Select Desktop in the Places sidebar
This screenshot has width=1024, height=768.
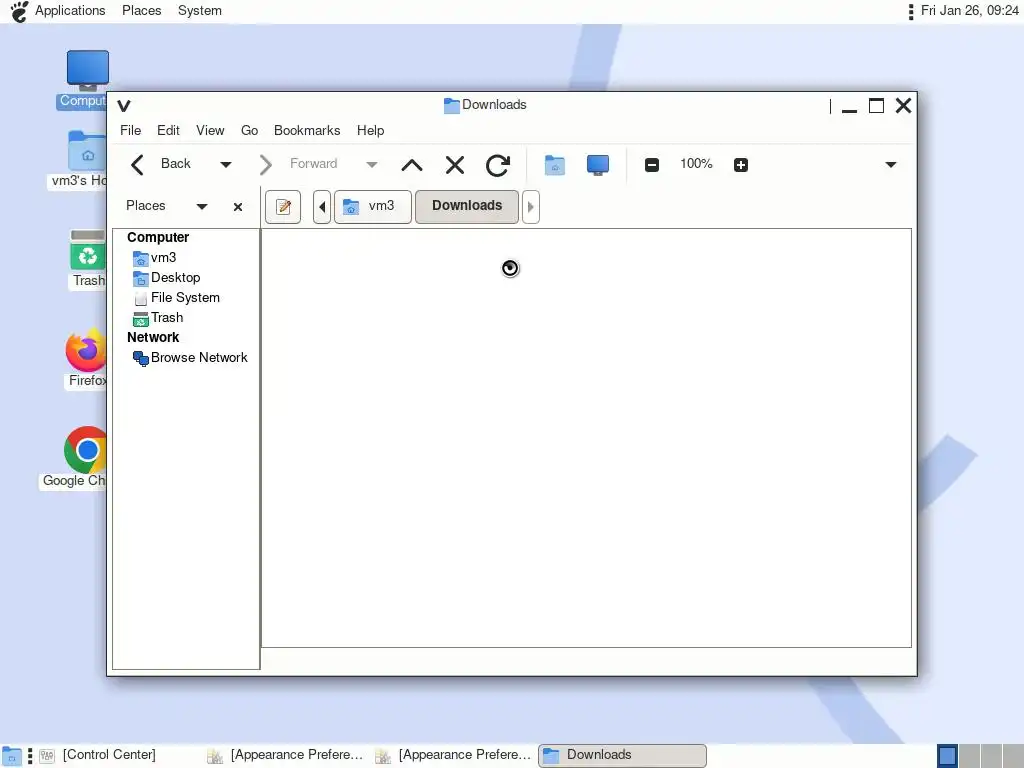tap(167, 278)
